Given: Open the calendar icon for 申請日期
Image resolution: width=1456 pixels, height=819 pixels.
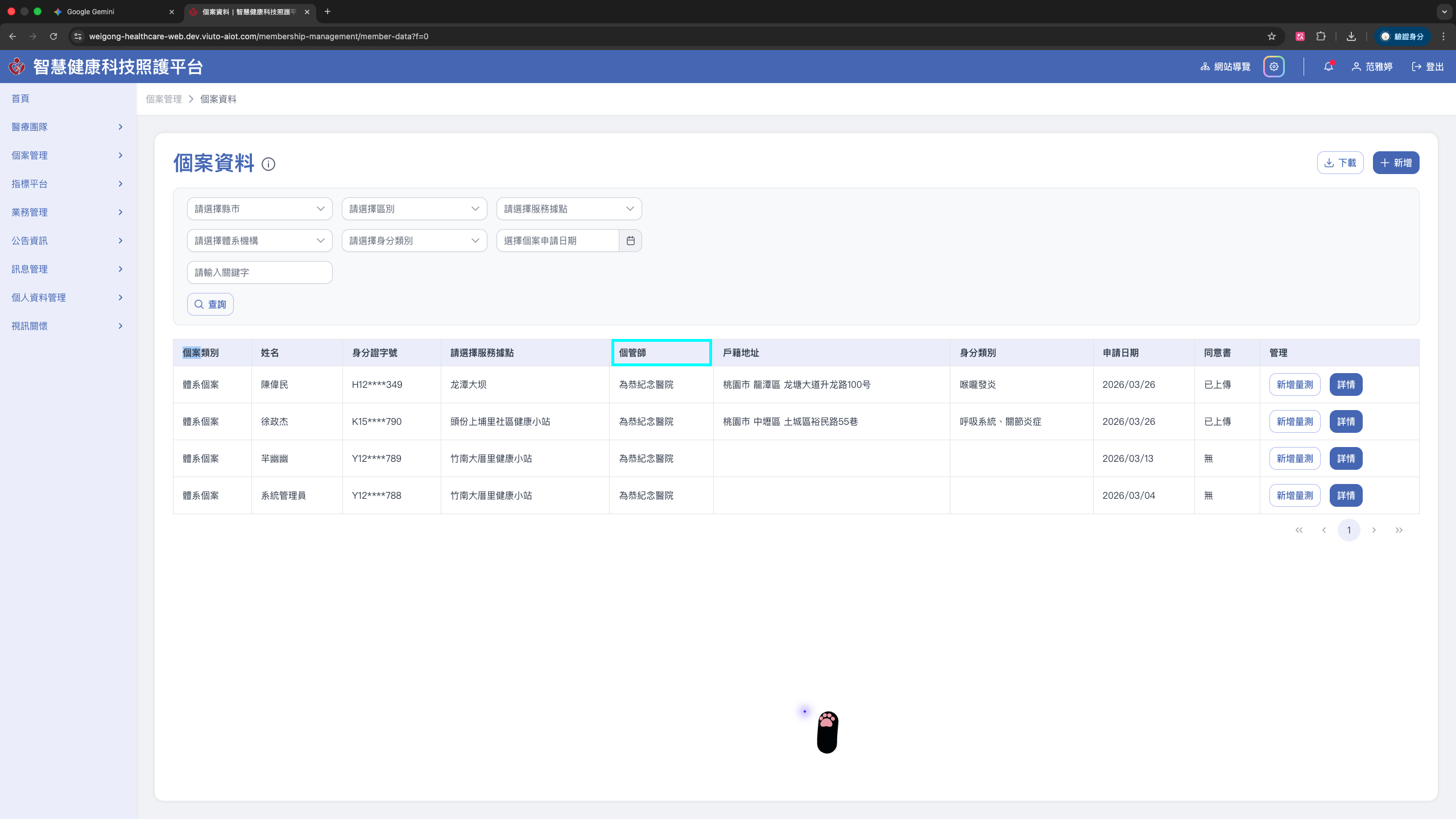Looking at the screenshot, I should [630, 241].
